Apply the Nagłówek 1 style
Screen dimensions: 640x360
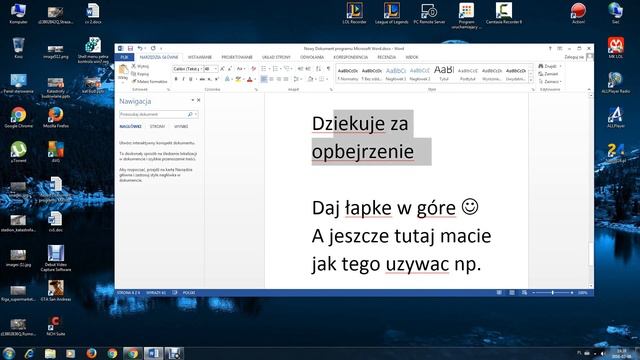click(396, 74)
